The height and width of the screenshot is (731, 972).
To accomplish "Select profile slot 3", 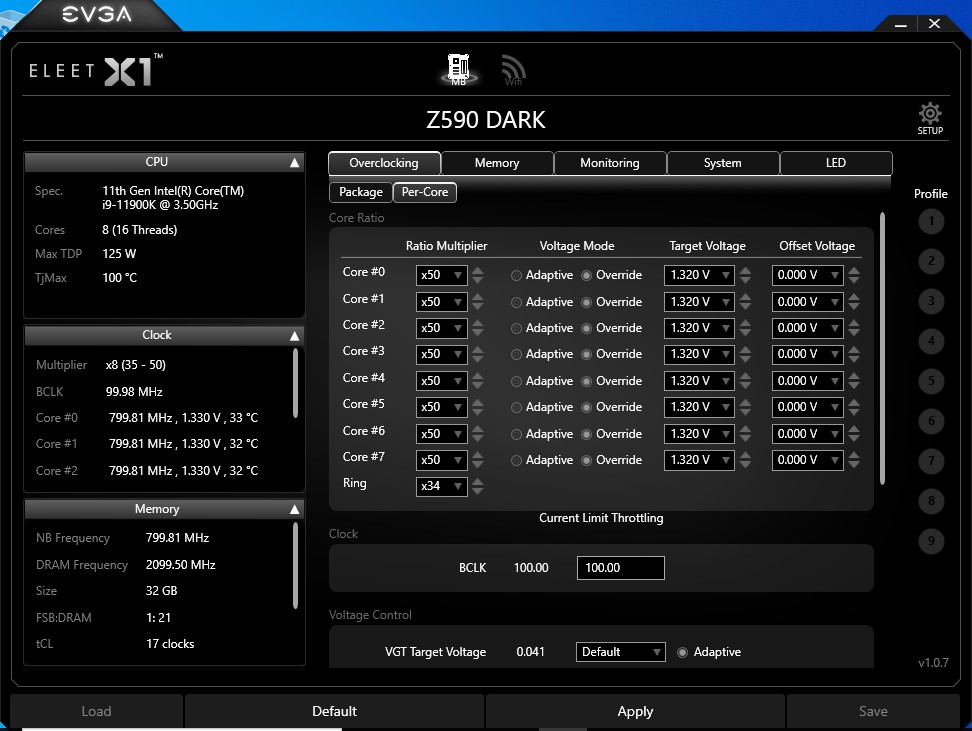I will point(930,301).
